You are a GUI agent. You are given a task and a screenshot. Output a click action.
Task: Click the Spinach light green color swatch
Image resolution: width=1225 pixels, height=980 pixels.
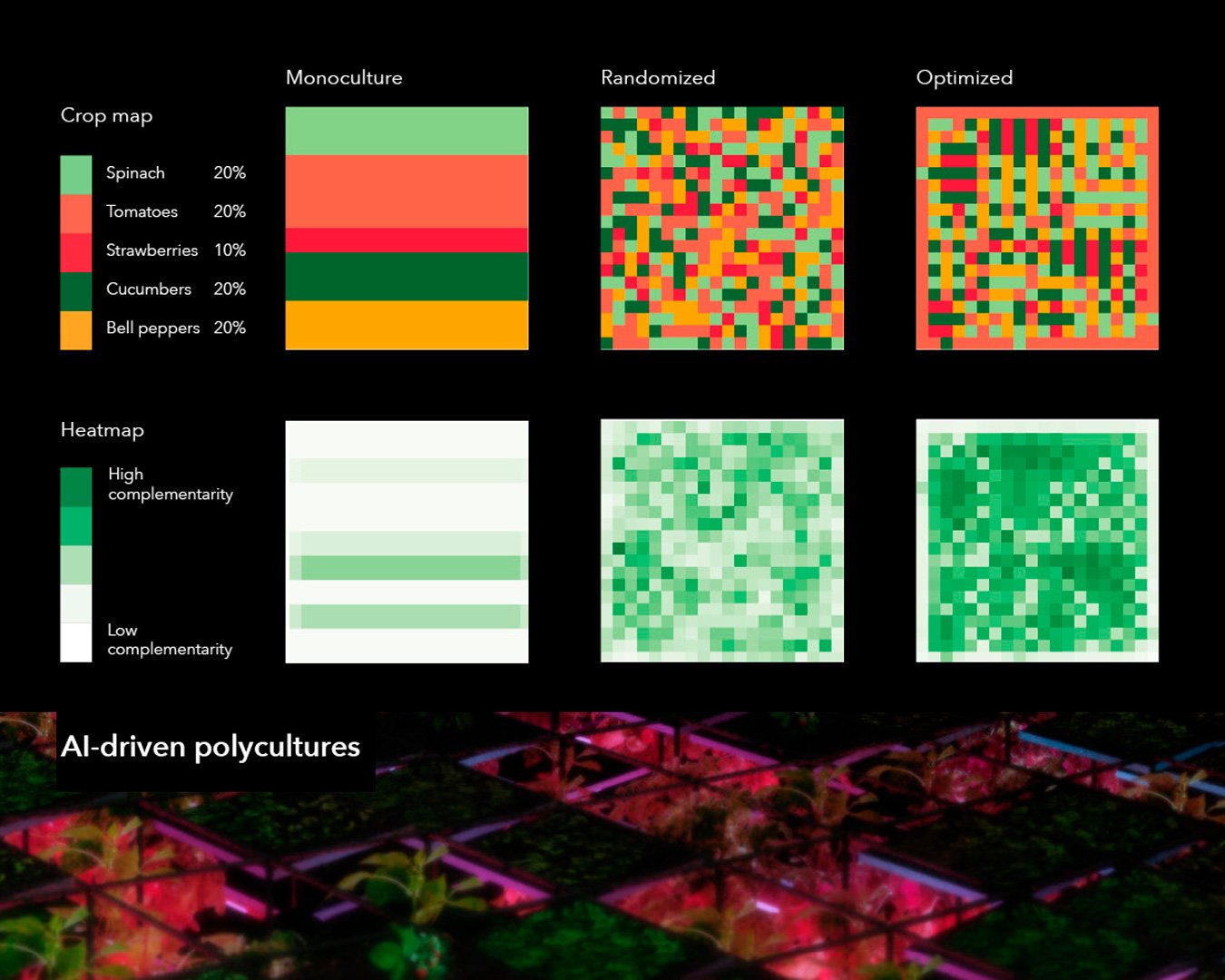[x=76, y=174]
